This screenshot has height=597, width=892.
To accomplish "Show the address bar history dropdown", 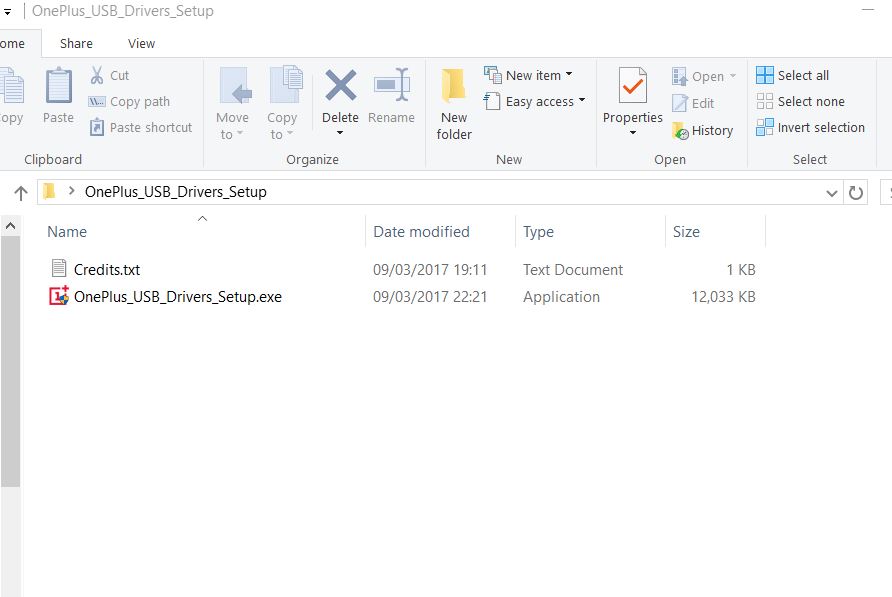I will pos(831,193).
